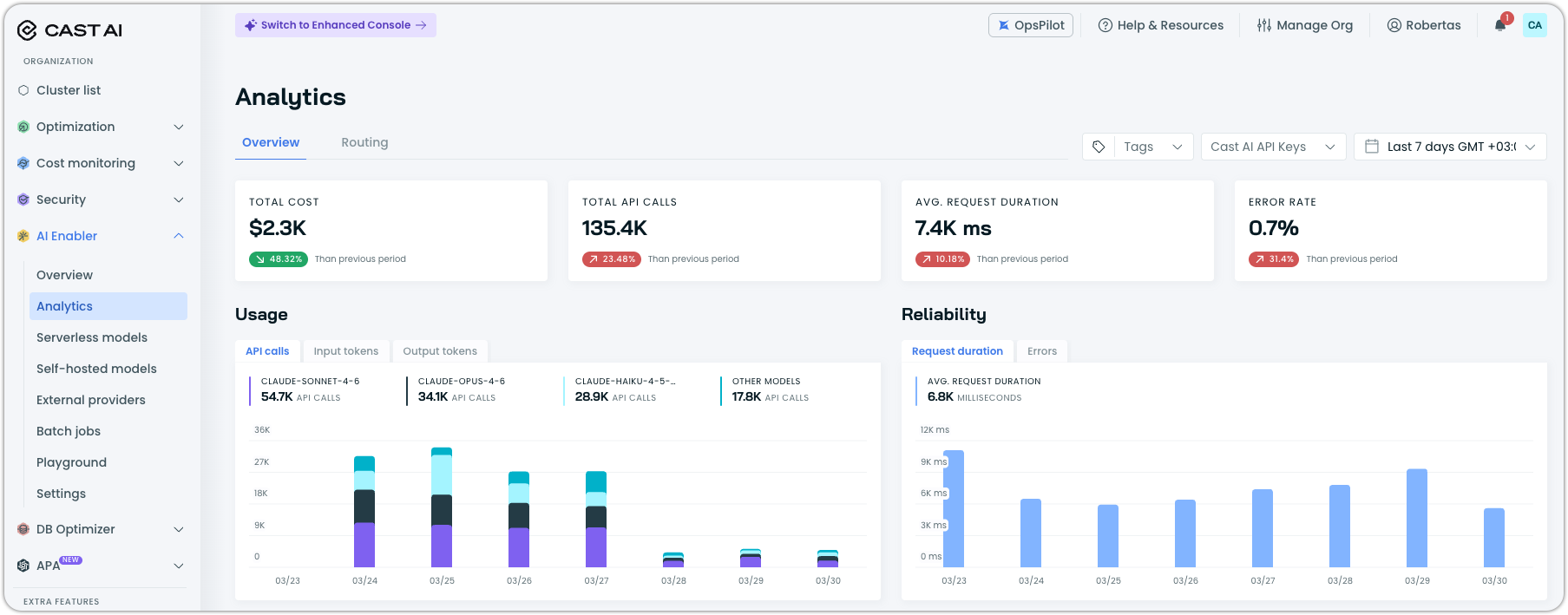Image resolution: width=1568 pixels, height=615 pixels.
Task: Click Switch to Enhanced Console button
Action: (x=336, y=25)
